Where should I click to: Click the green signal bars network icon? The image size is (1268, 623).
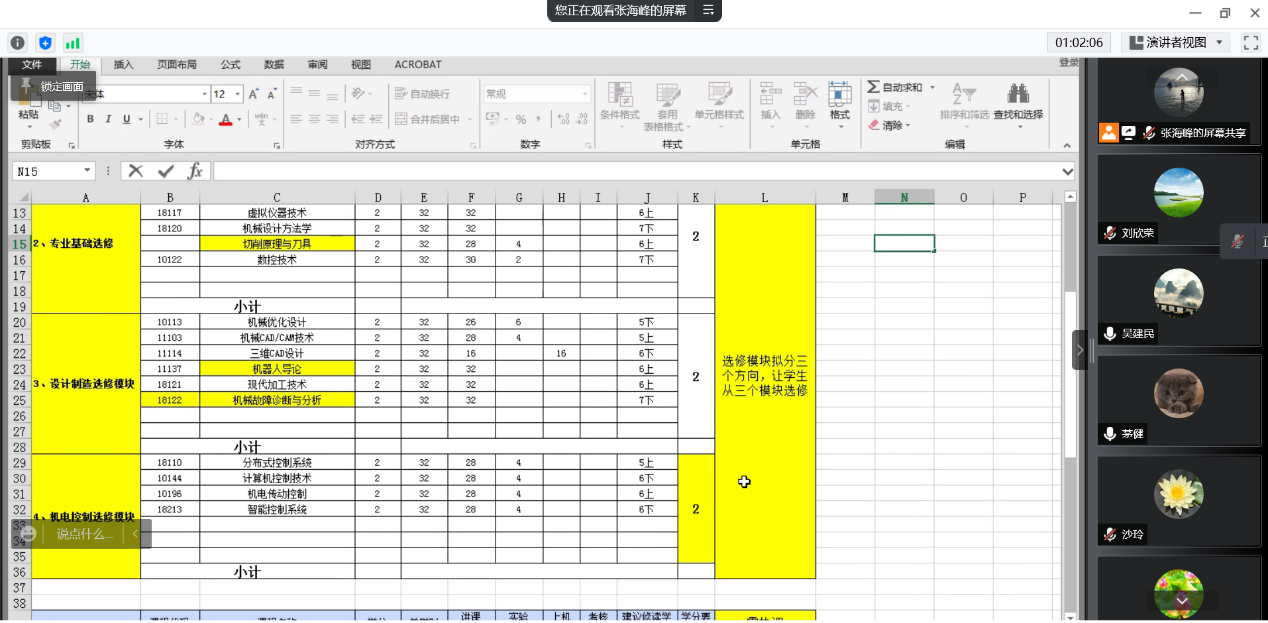[72, 42]
